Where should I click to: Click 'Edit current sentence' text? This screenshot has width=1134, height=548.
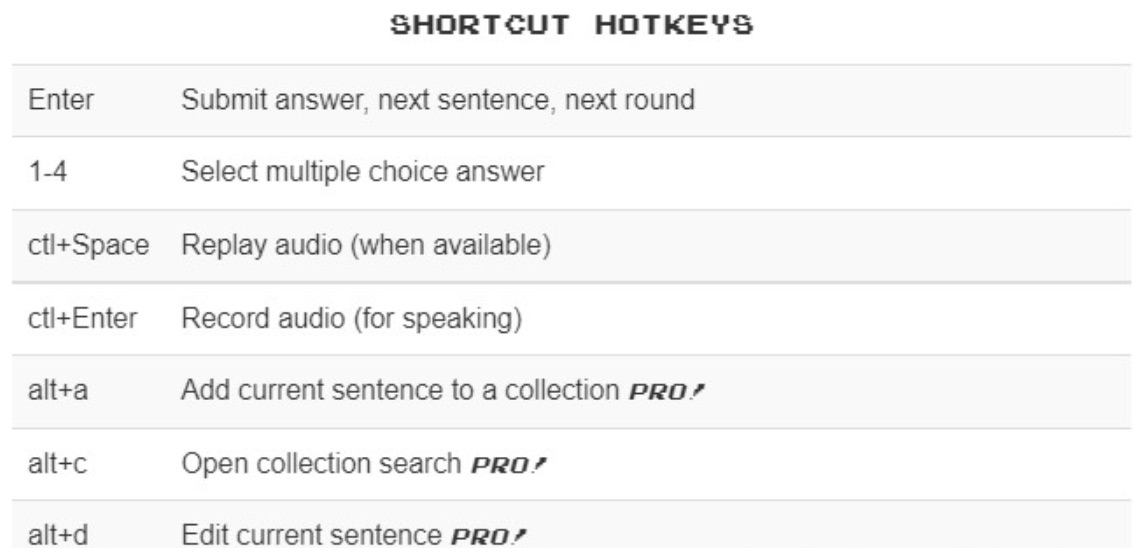point(311,536)
